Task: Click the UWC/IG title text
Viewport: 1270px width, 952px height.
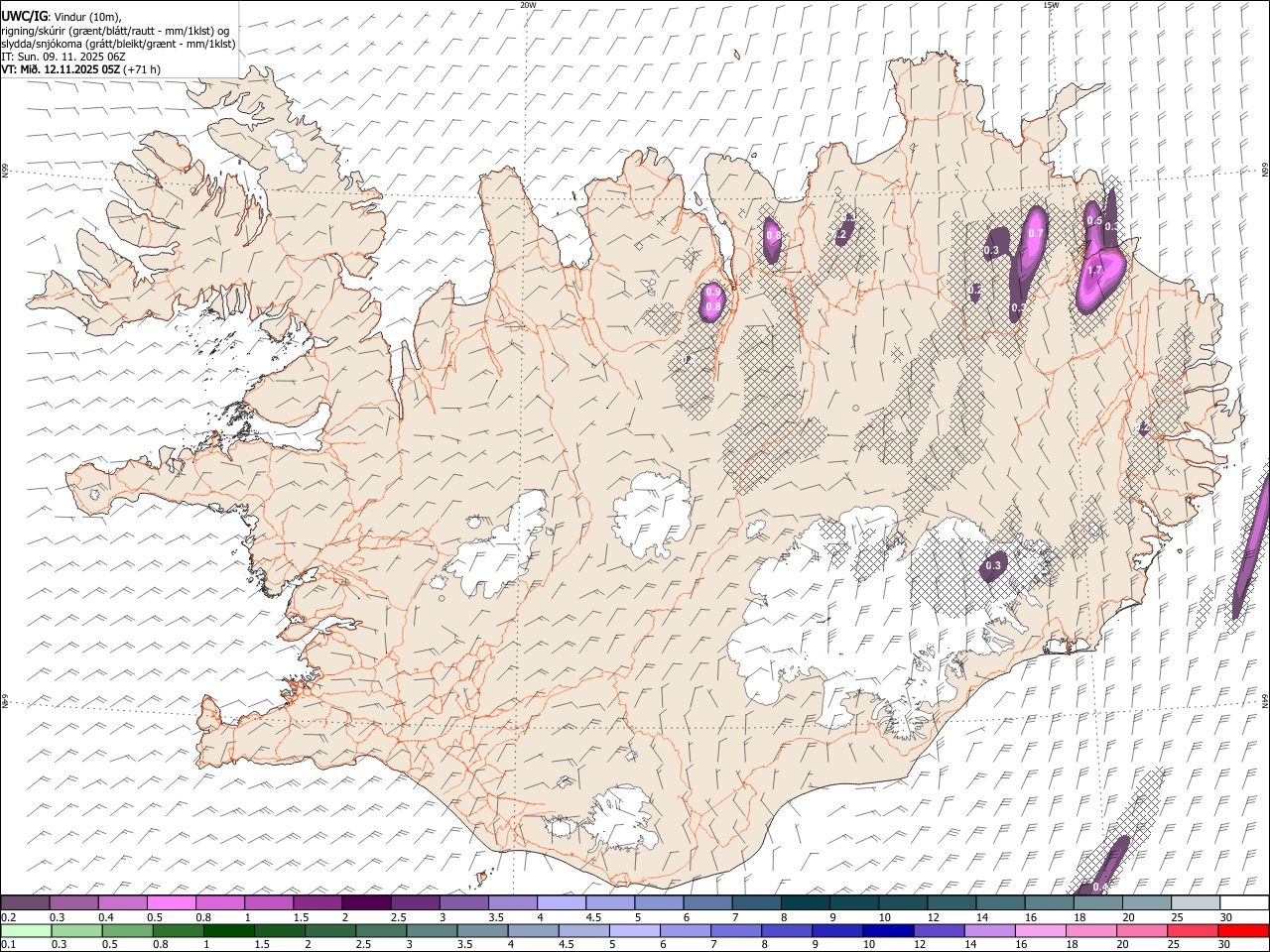Action: pyautogui.click(x=25, y=16)
